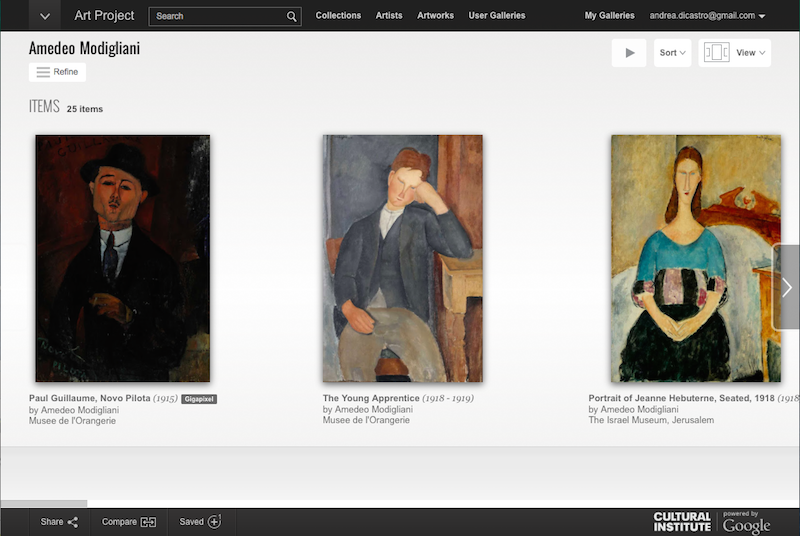Go to My Galleries
Viewport: 800px width, 536px height.
(610, 15)
